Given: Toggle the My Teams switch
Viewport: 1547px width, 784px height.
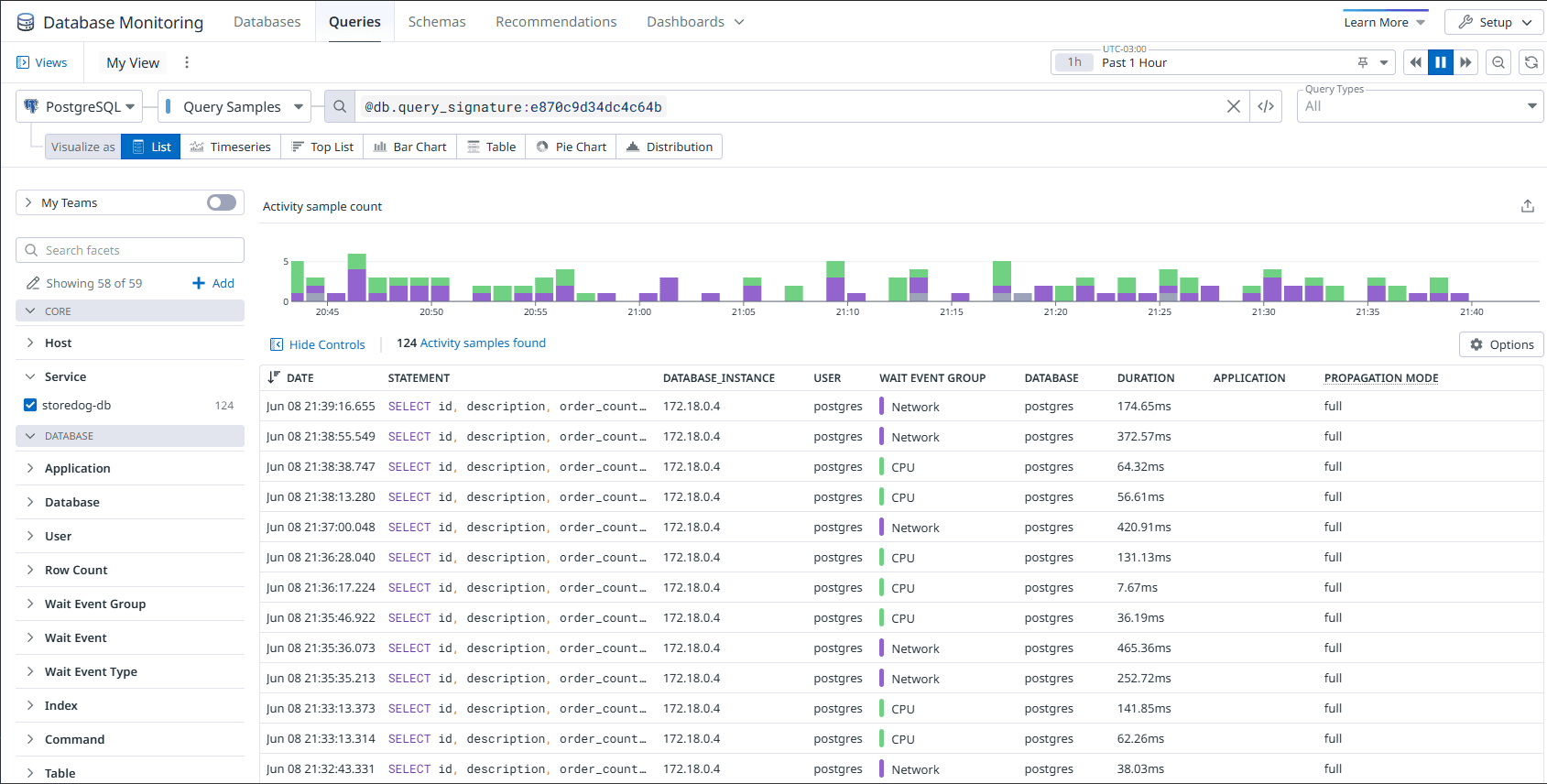Looking at the screenshot, I should pos(222,202).
